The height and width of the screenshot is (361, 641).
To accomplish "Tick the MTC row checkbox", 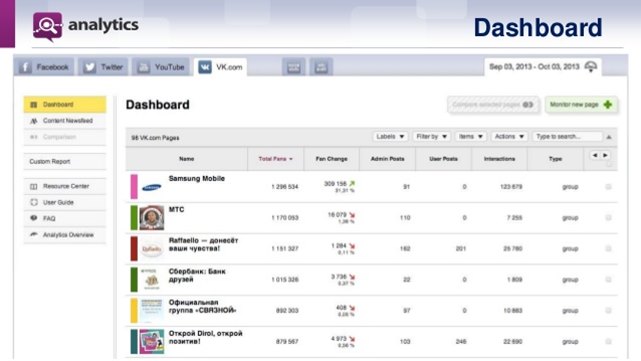I will (608, 218).
